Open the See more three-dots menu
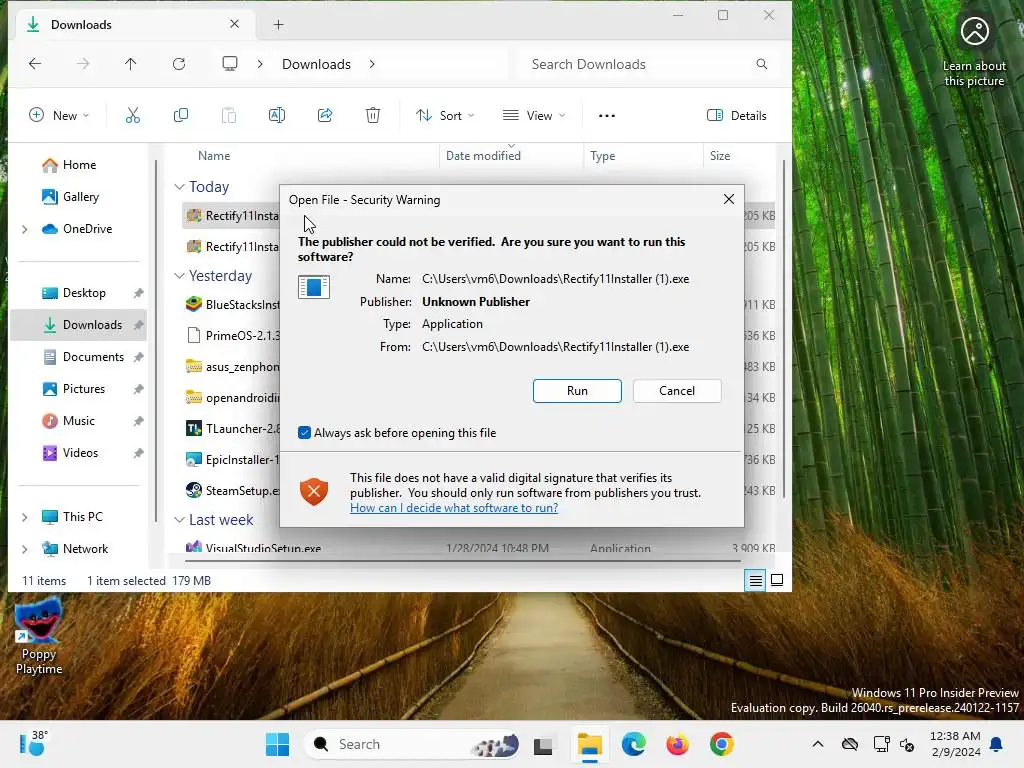Image resolution: width=1024 pixels, height=768 pixels. [607, 116]
